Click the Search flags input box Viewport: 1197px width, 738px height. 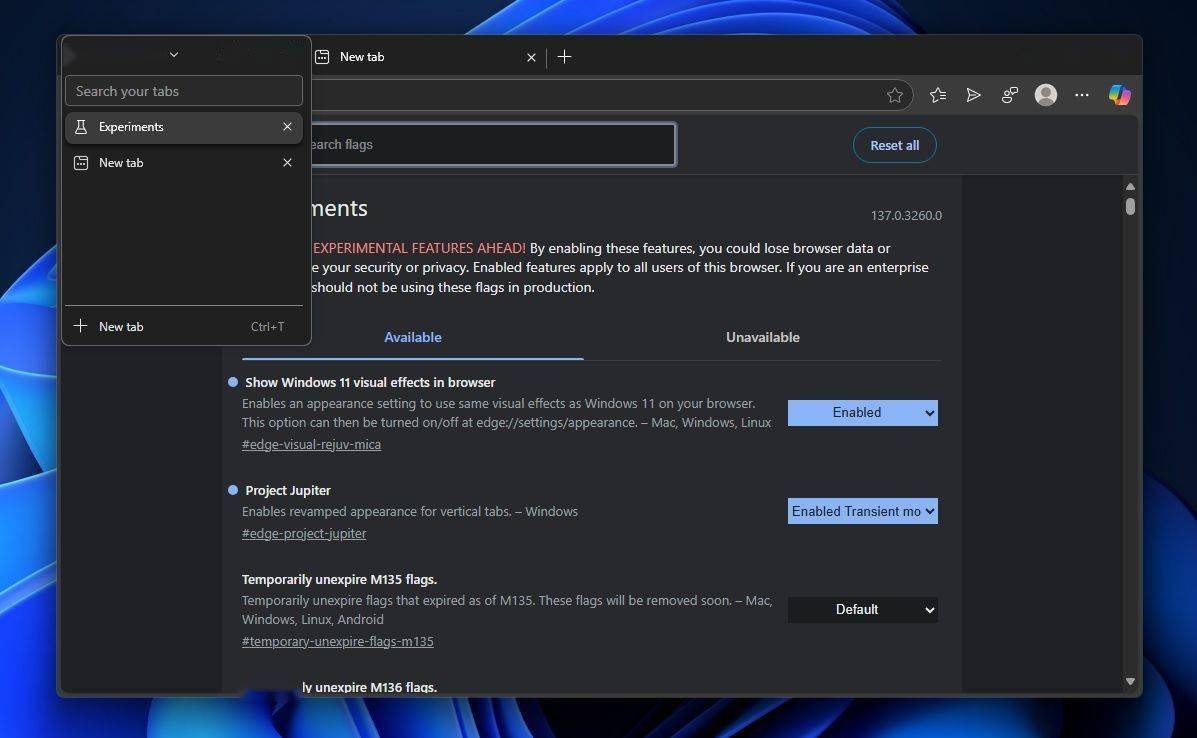[x=492, y=144]
